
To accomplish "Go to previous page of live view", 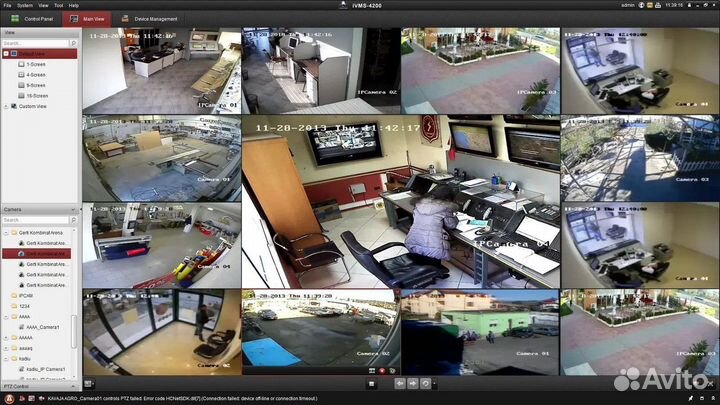I will click(x=400, y=383).
